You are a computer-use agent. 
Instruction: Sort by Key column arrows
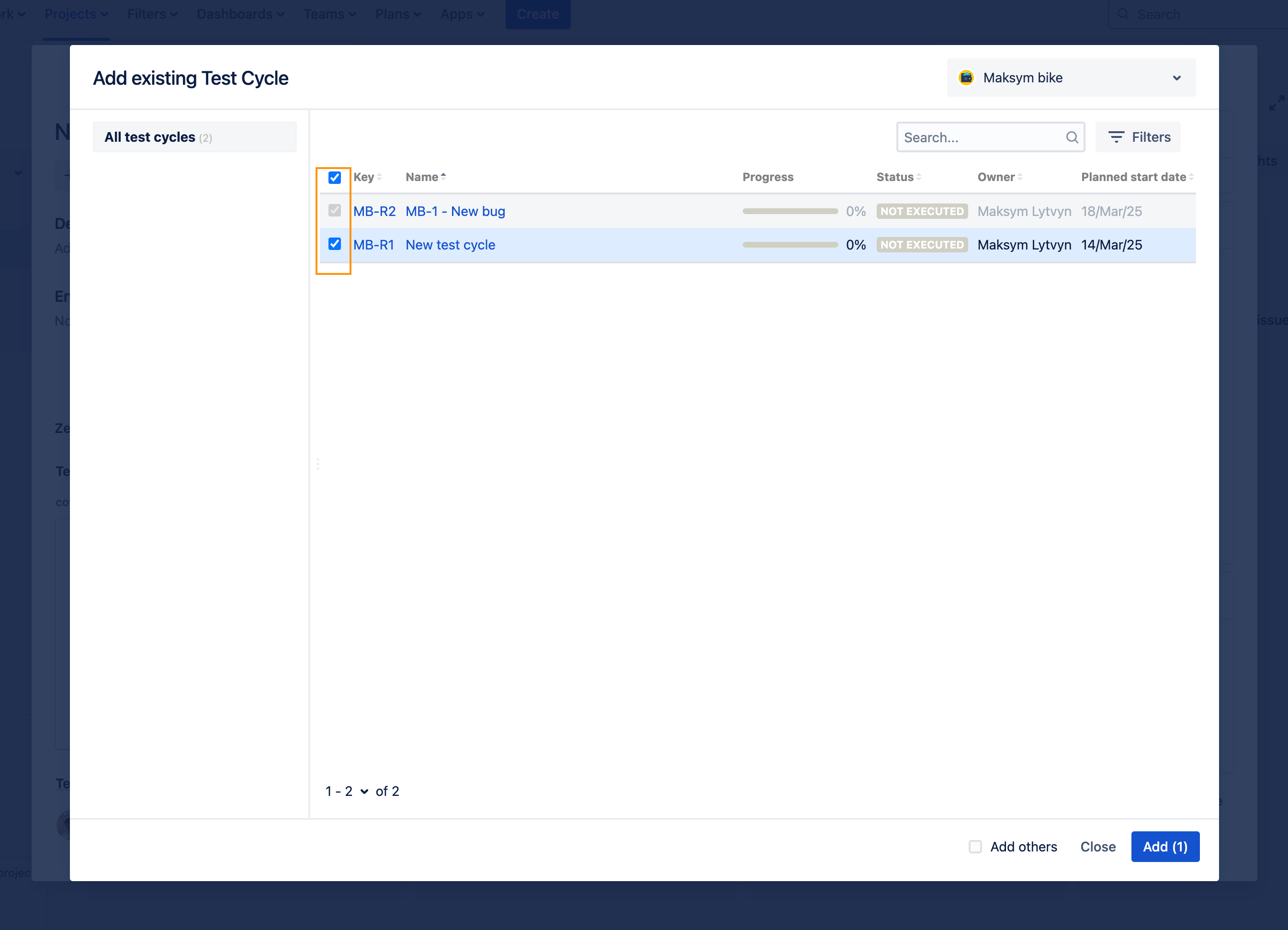[379, 177]
